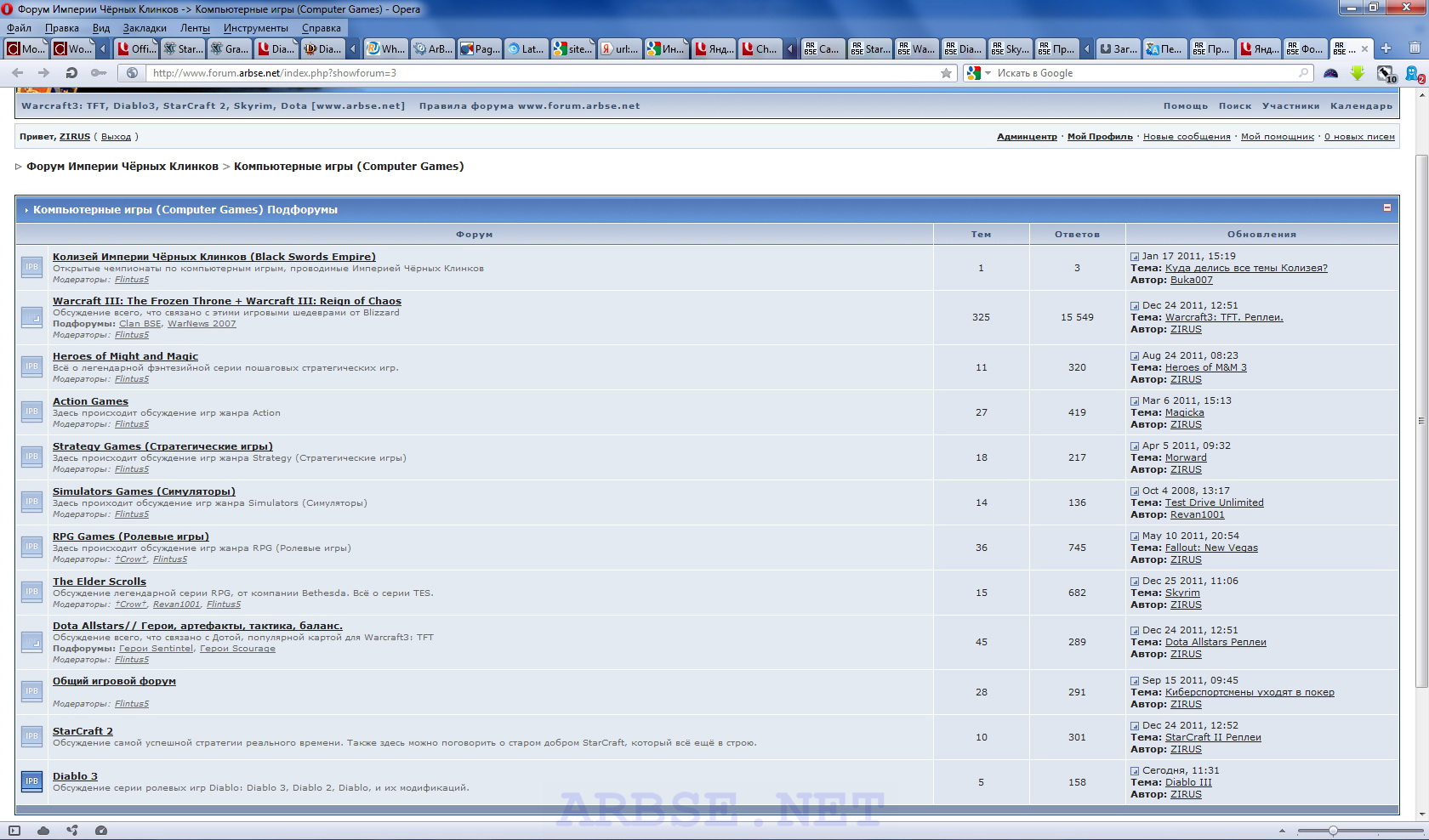The image size is (1429, 840).
Task: Open the closed tabs trash icon
Action: point(1415,48)
